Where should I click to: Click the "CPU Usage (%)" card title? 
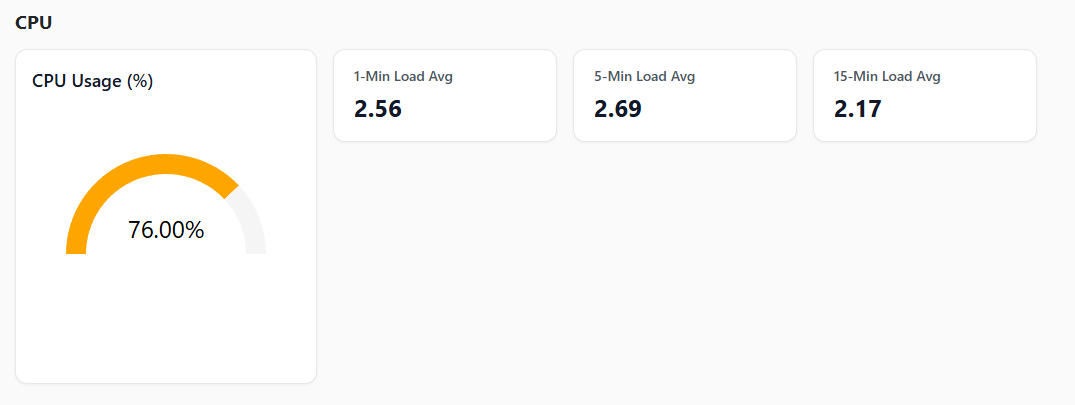tap(92, 82)
